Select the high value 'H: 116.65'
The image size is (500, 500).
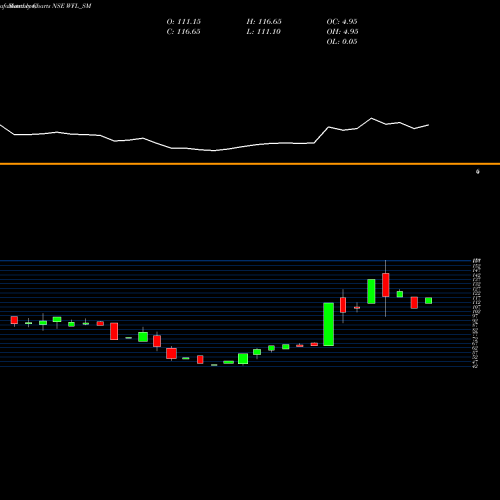pos(264,22)
